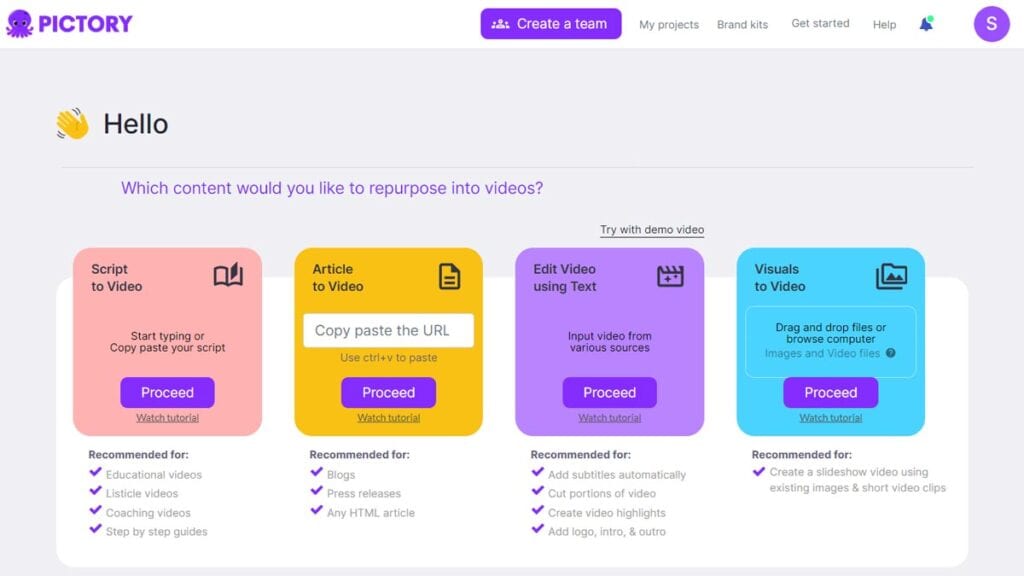1024x576 pixels.
Task: Click 'Press releases' list item
Action: click(x=364, y=494)
